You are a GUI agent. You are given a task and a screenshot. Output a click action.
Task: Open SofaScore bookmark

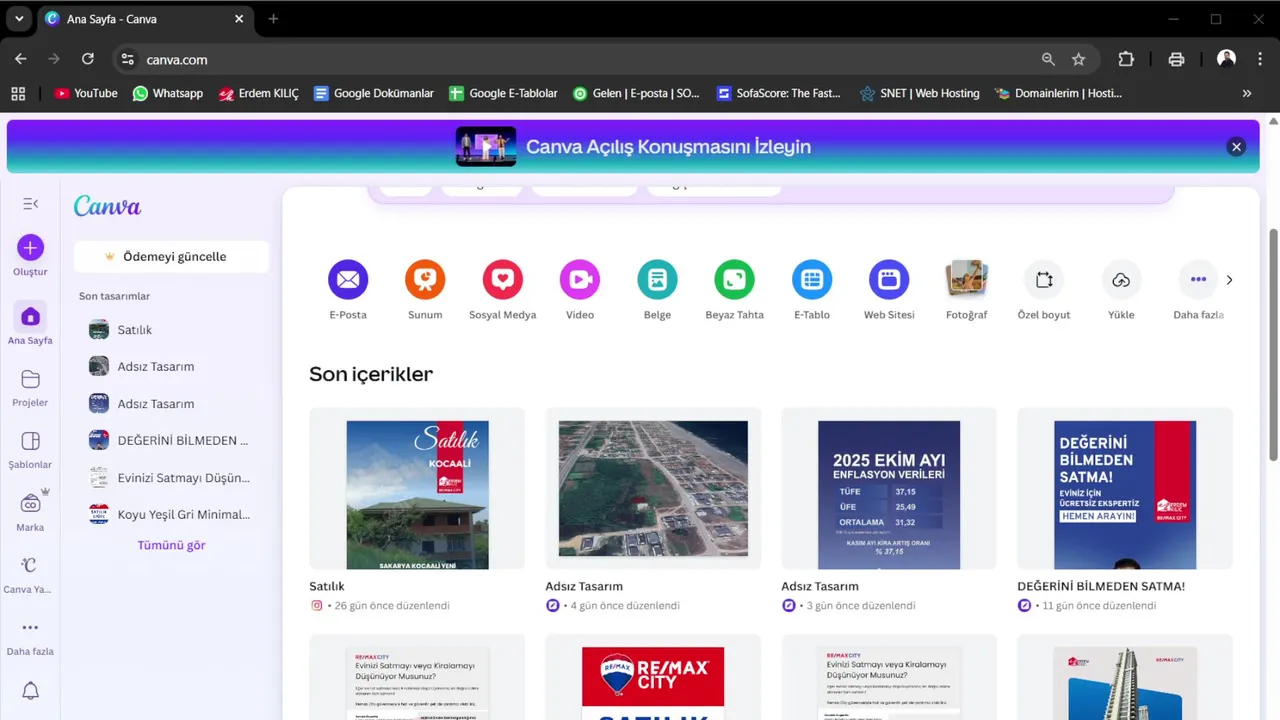tap(779, 93)
